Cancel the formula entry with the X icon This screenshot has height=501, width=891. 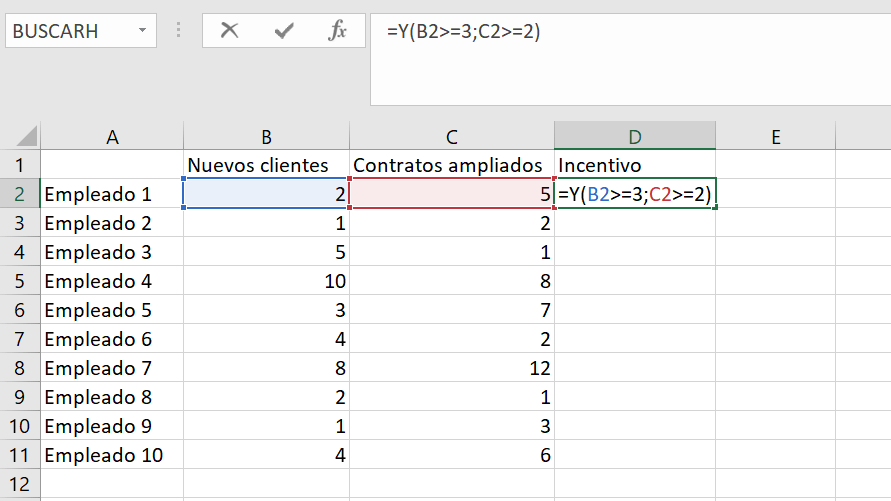pos(230,30)
